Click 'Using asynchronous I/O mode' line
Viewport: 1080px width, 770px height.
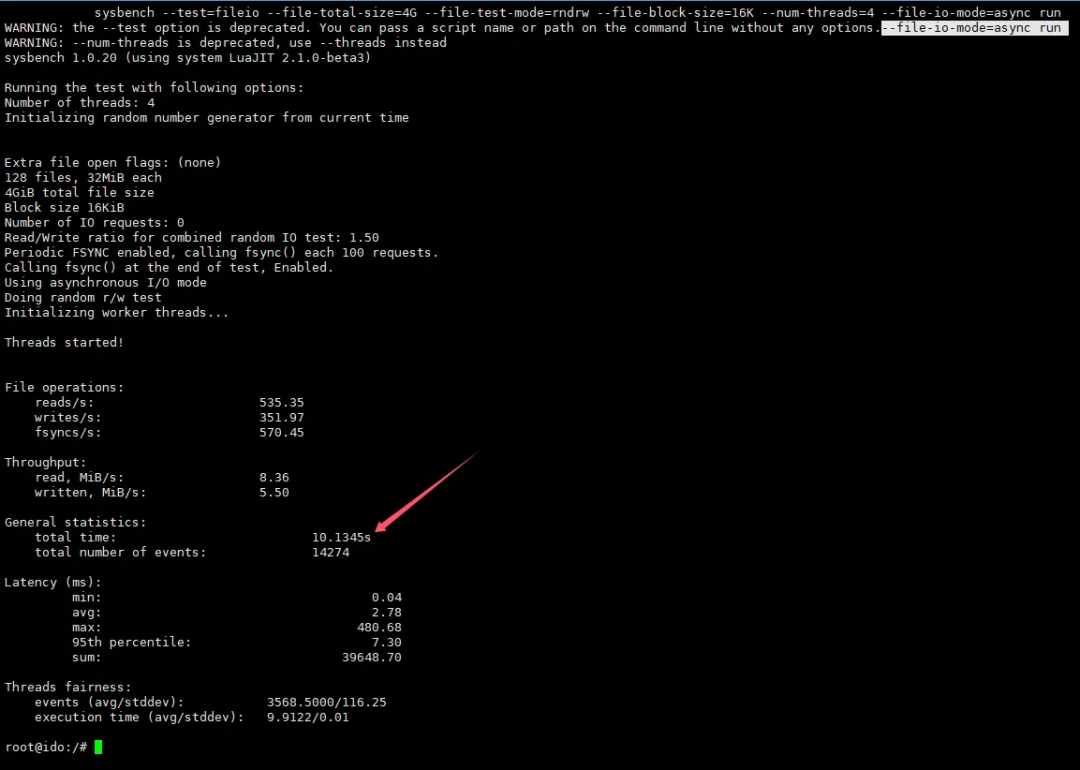[105, 282]
